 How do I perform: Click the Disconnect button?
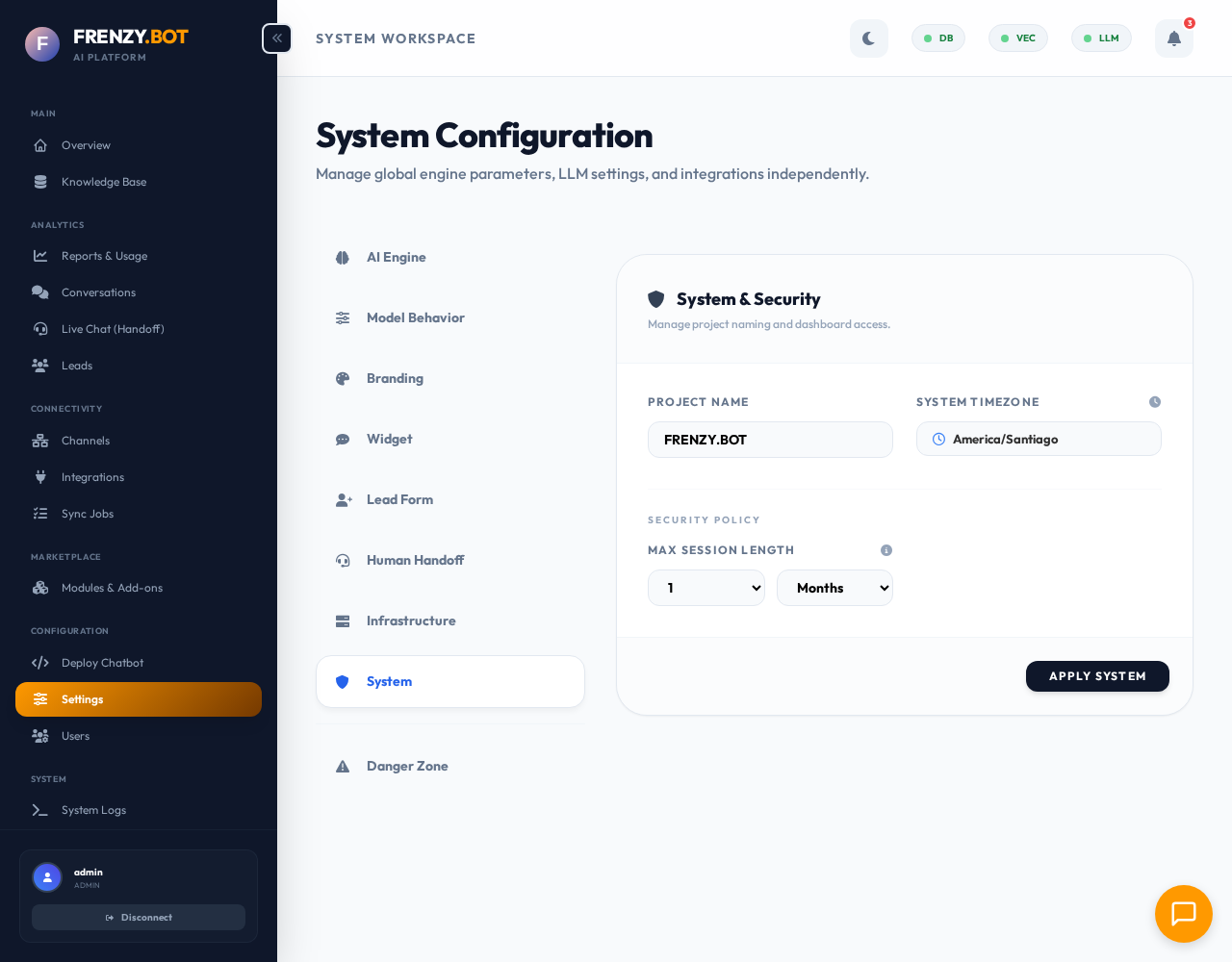(139, 917)
